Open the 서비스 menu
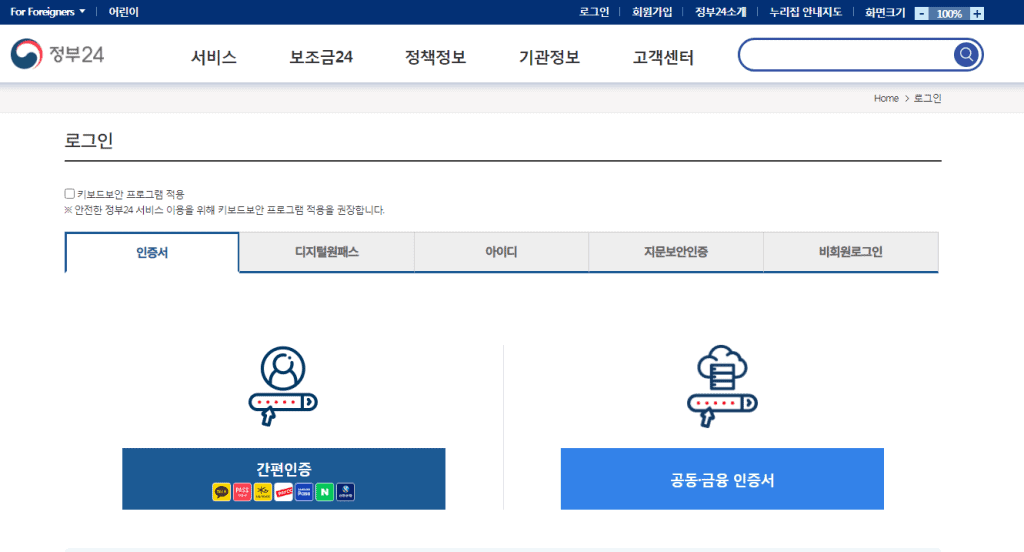 pyautogui.click(x=214, y=57)
